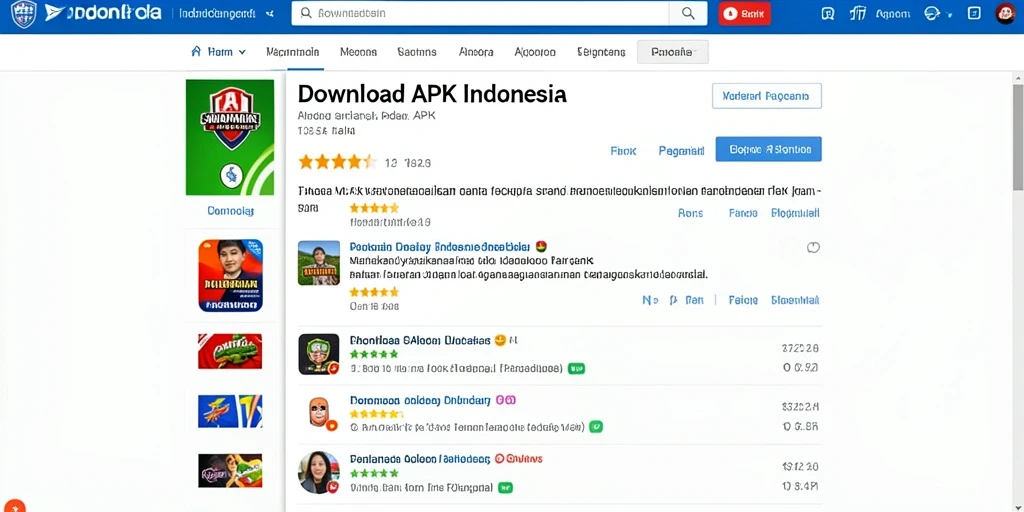Open the sidebar thumbnail with the man's portrait
The image size is (1024, 512).
click(x=231, y=275)
